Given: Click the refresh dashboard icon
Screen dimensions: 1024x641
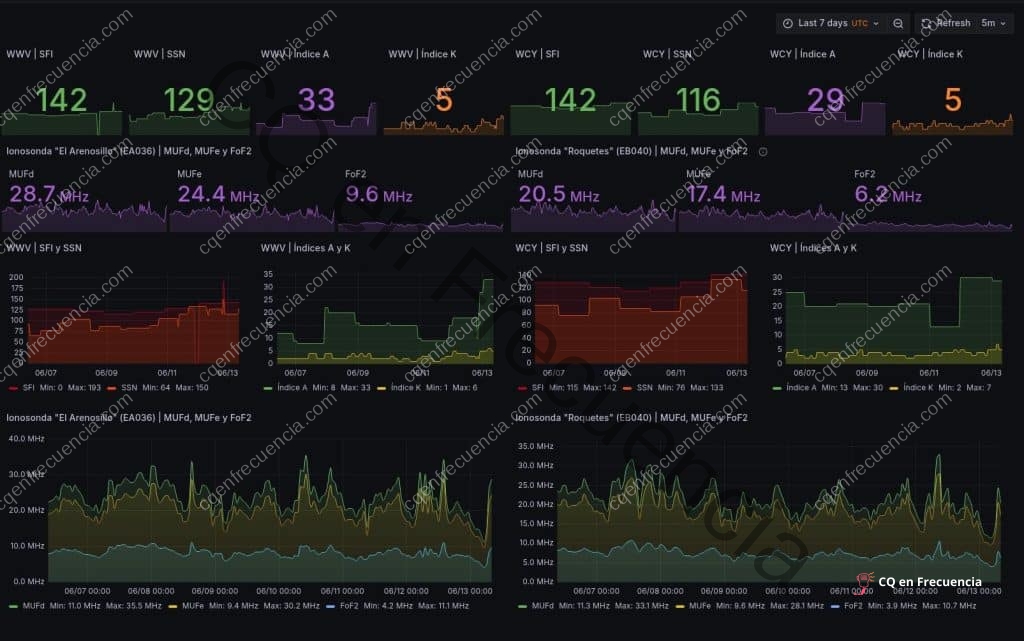Looking at the screenshot, I should pos(928,23).
